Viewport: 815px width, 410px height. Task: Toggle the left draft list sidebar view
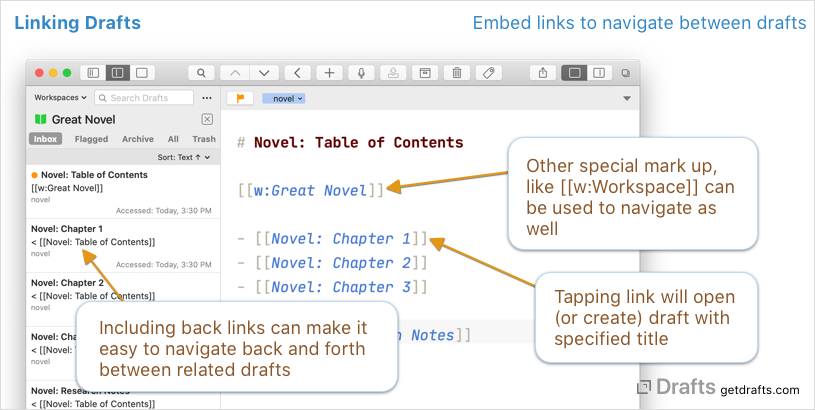point(93,73)
